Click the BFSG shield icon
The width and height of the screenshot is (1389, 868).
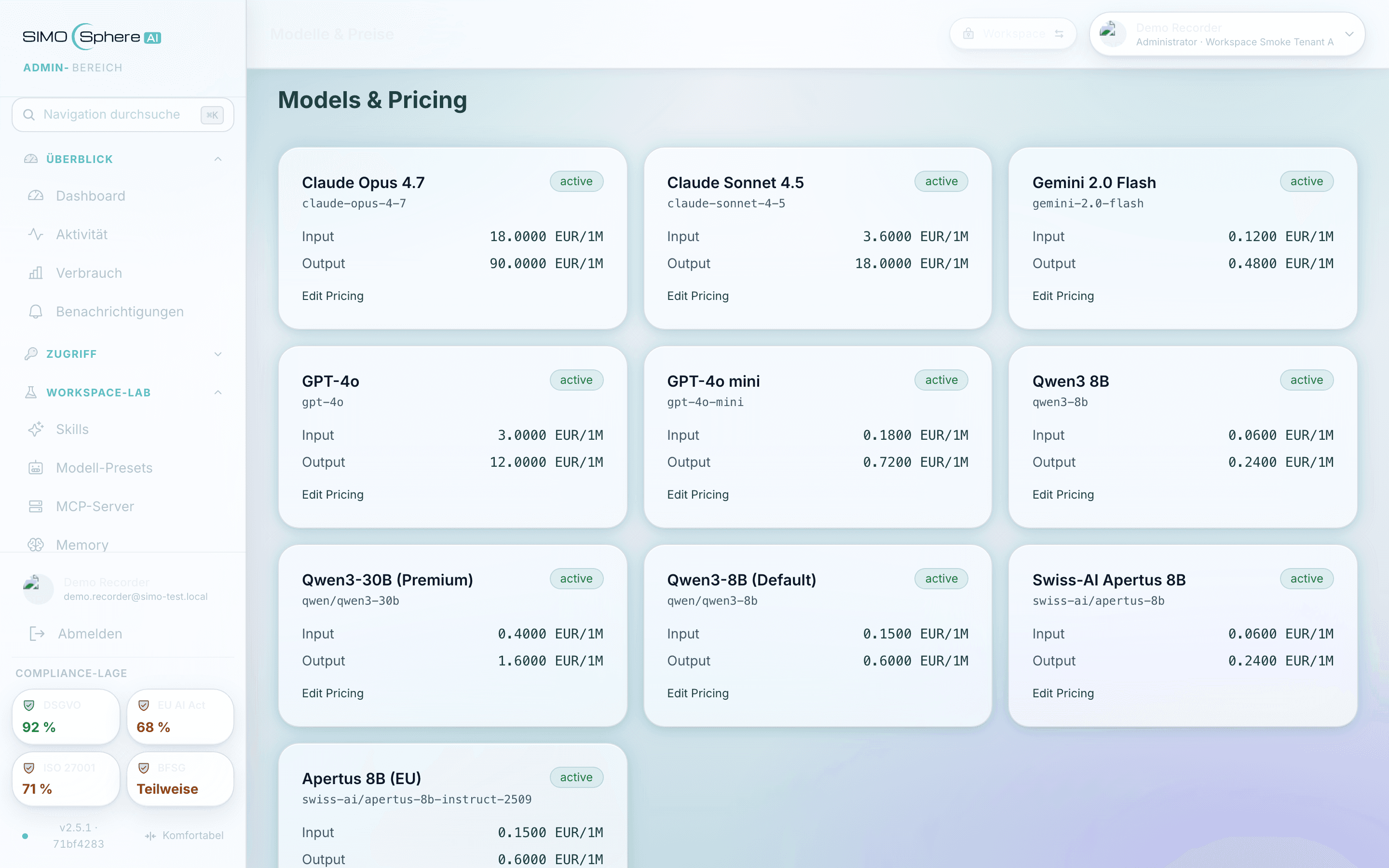point(144,768)
